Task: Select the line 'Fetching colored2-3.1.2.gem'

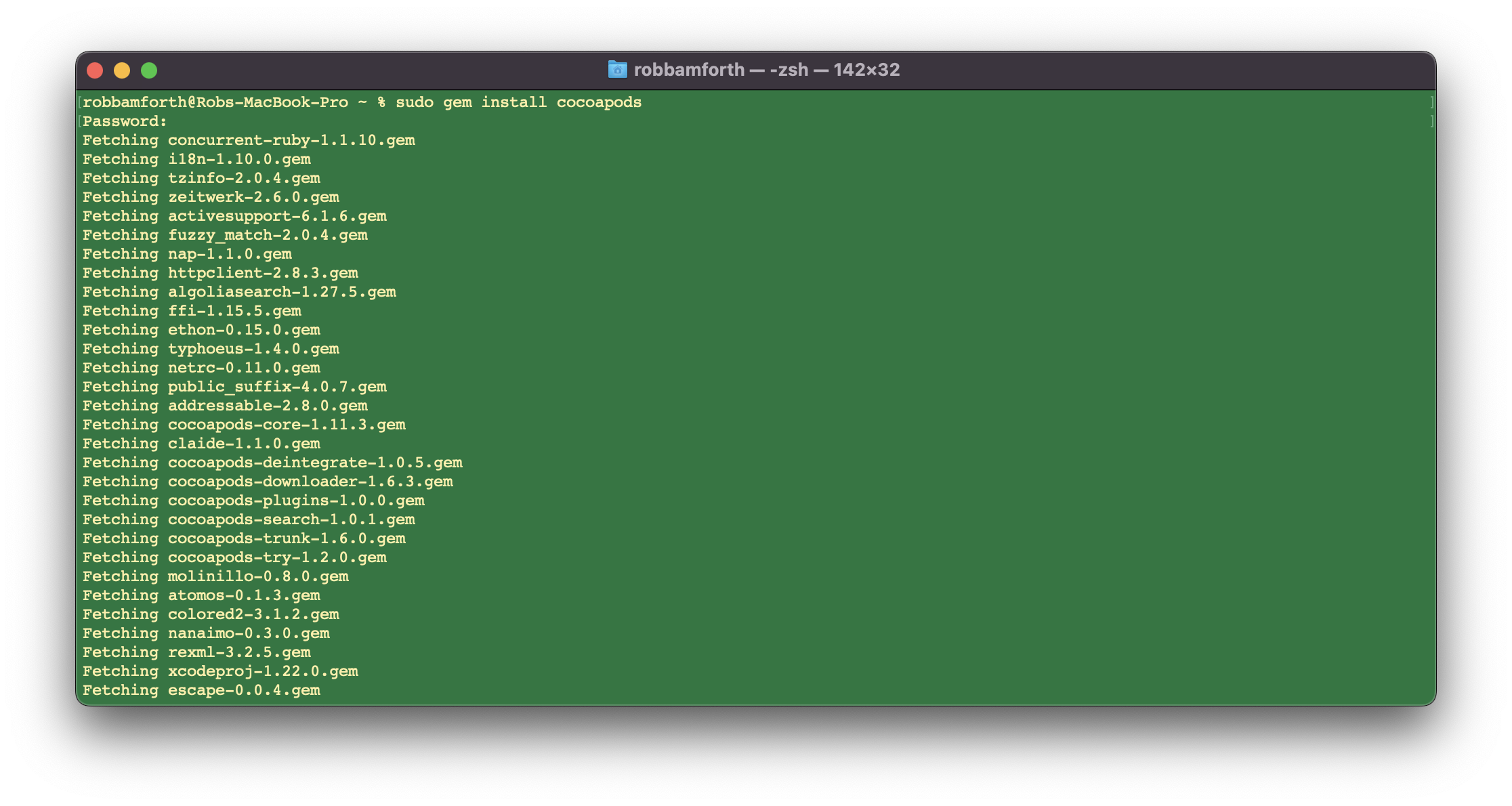Action: pos(211,614)
